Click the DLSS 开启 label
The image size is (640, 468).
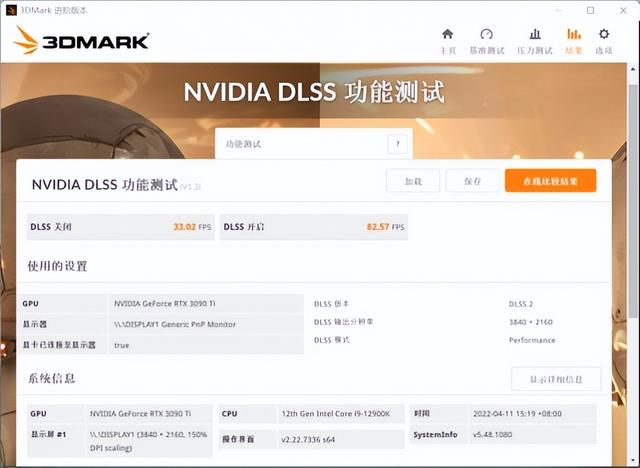click(244, 227)
